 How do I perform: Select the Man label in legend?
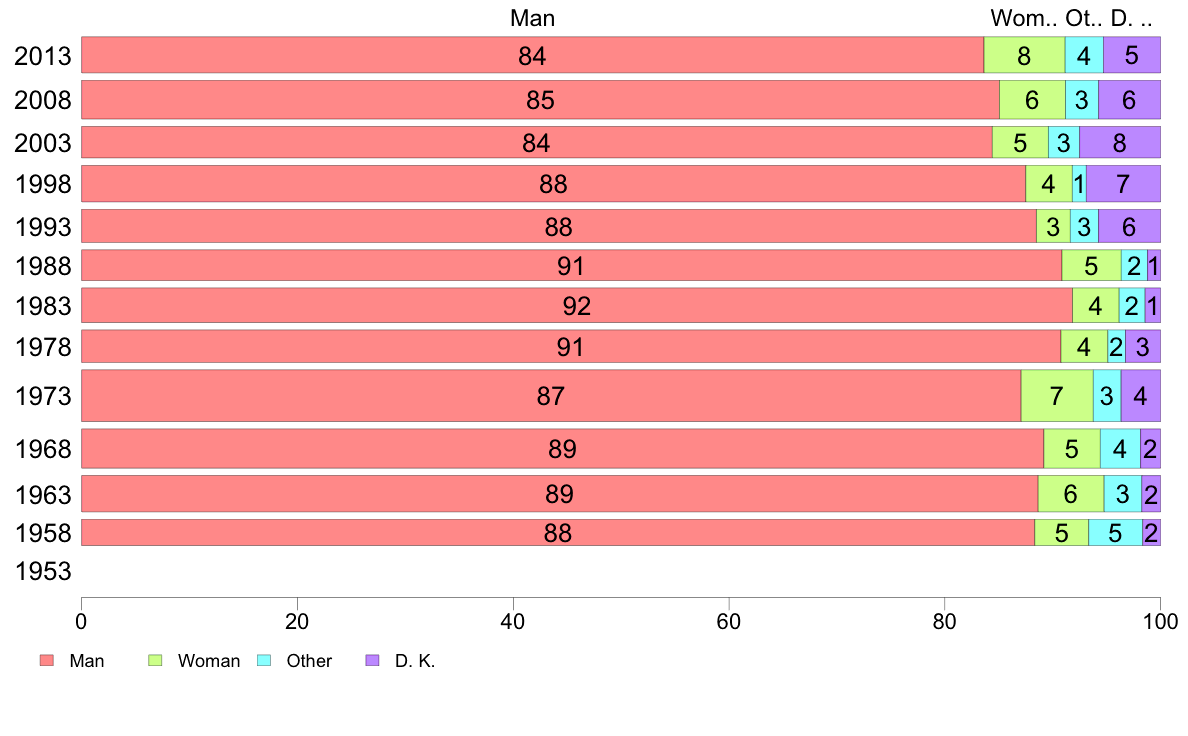click(x=86, y=661)
